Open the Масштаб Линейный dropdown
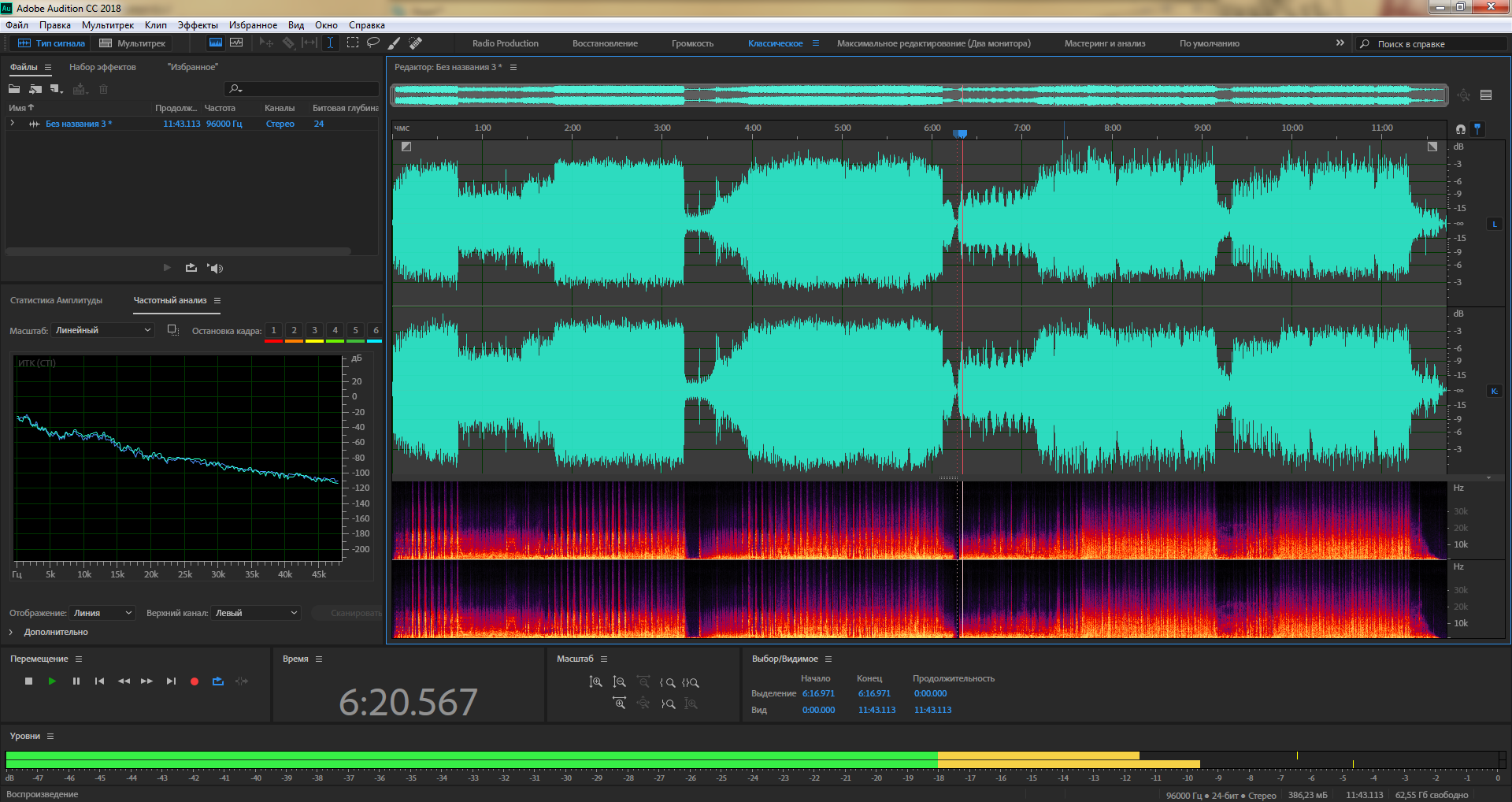 [102, 330]
